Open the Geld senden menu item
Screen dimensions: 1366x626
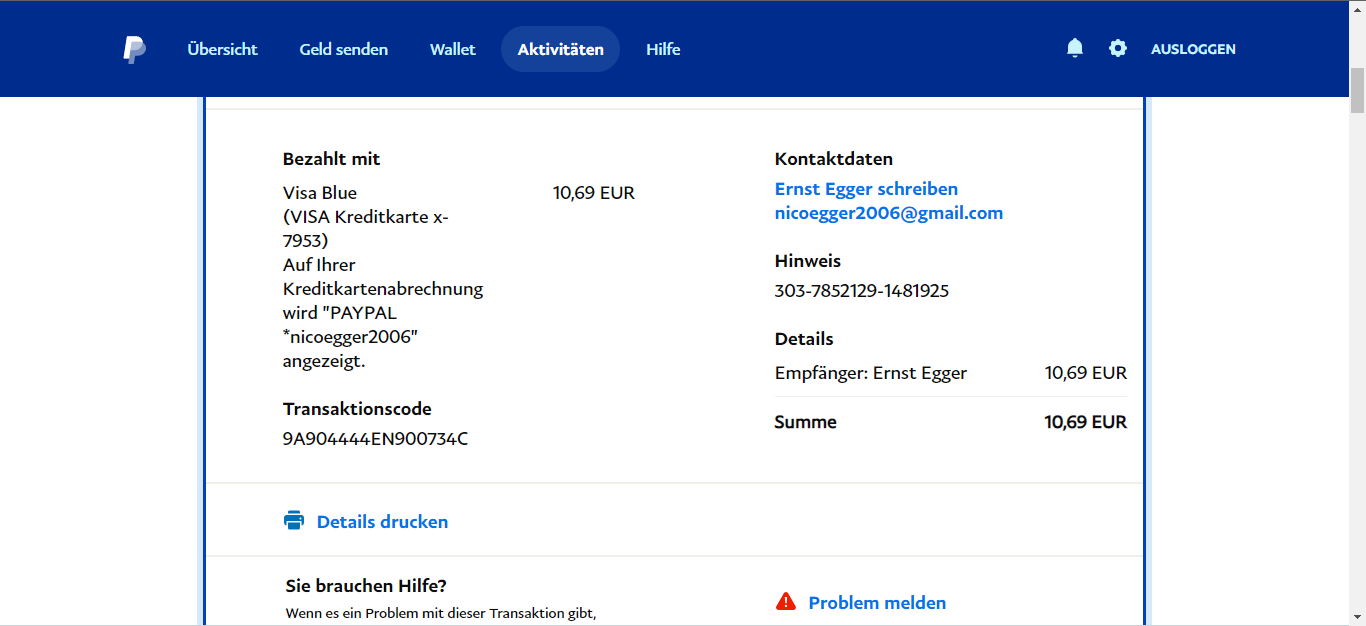343,49
